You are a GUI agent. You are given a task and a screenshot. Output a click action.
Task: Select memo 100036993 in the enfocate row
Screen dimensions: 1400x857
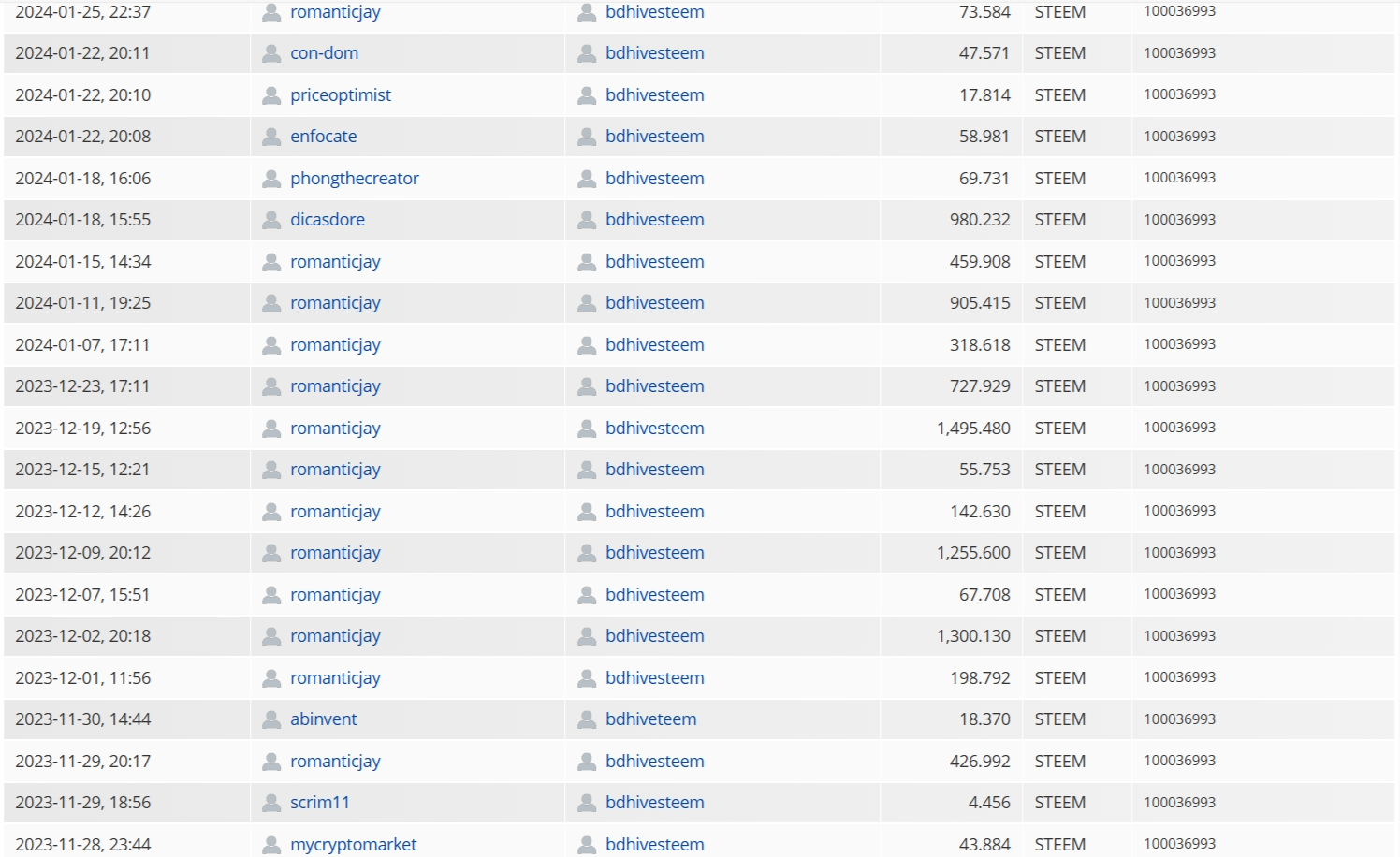pos(1179,137)
